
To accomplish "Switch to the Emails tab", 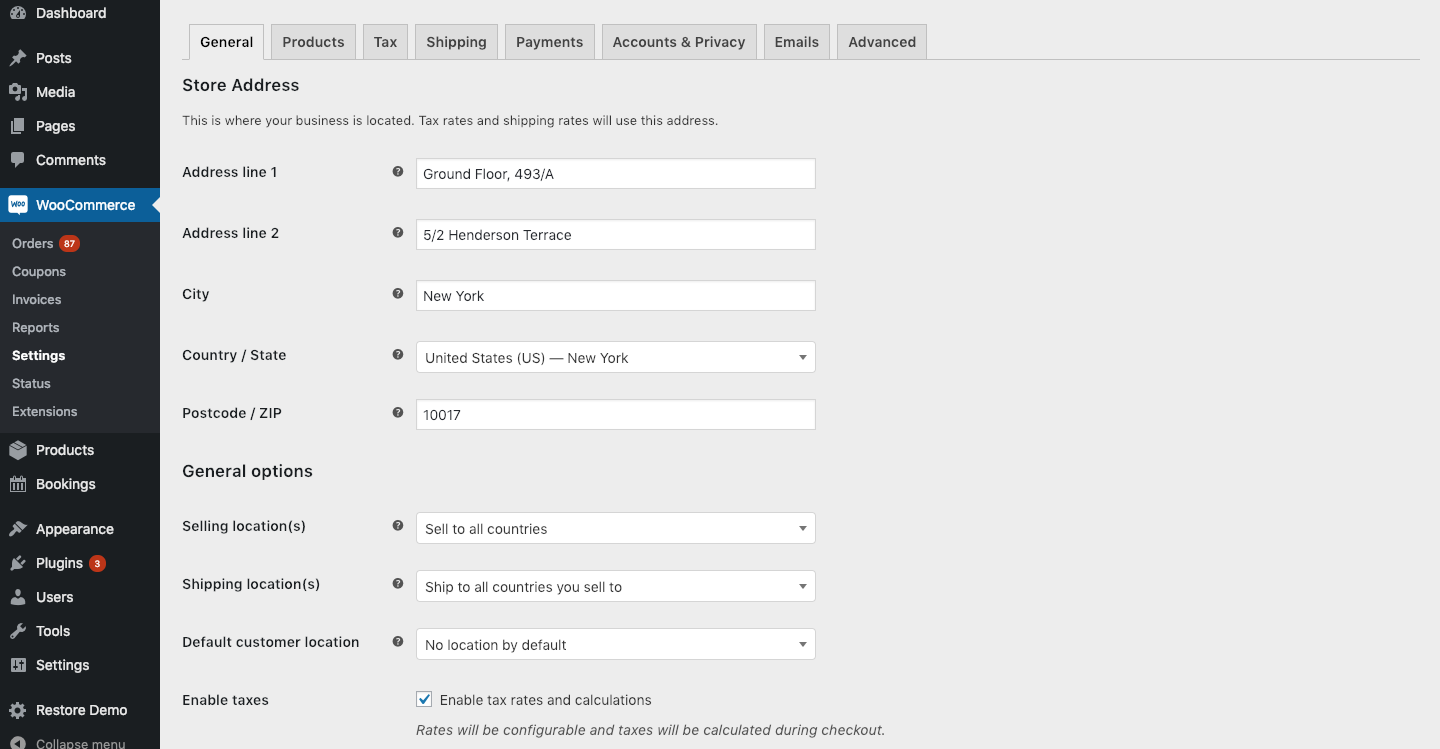I will (x=797, y=42).
